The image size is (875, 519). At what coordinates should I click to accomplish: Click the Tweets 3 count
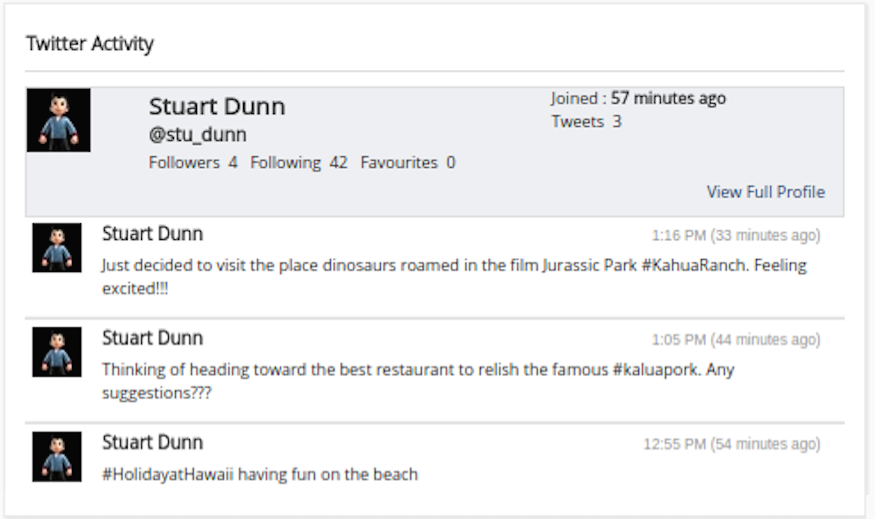586,122
